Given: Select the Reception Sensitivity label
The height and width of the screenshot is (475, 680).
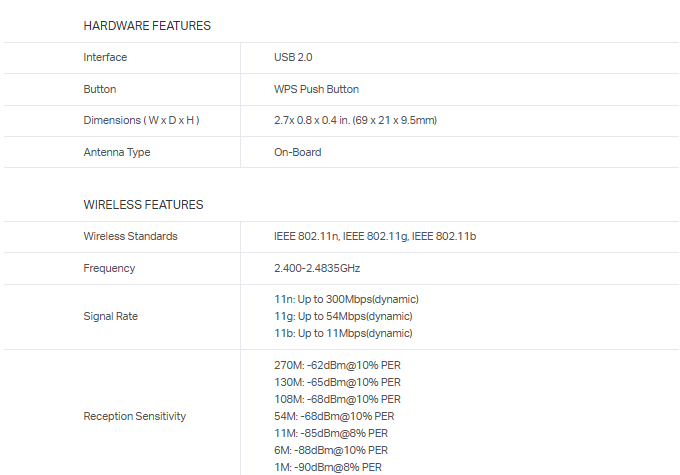Looking at the screenshot, I should (134, 416).
